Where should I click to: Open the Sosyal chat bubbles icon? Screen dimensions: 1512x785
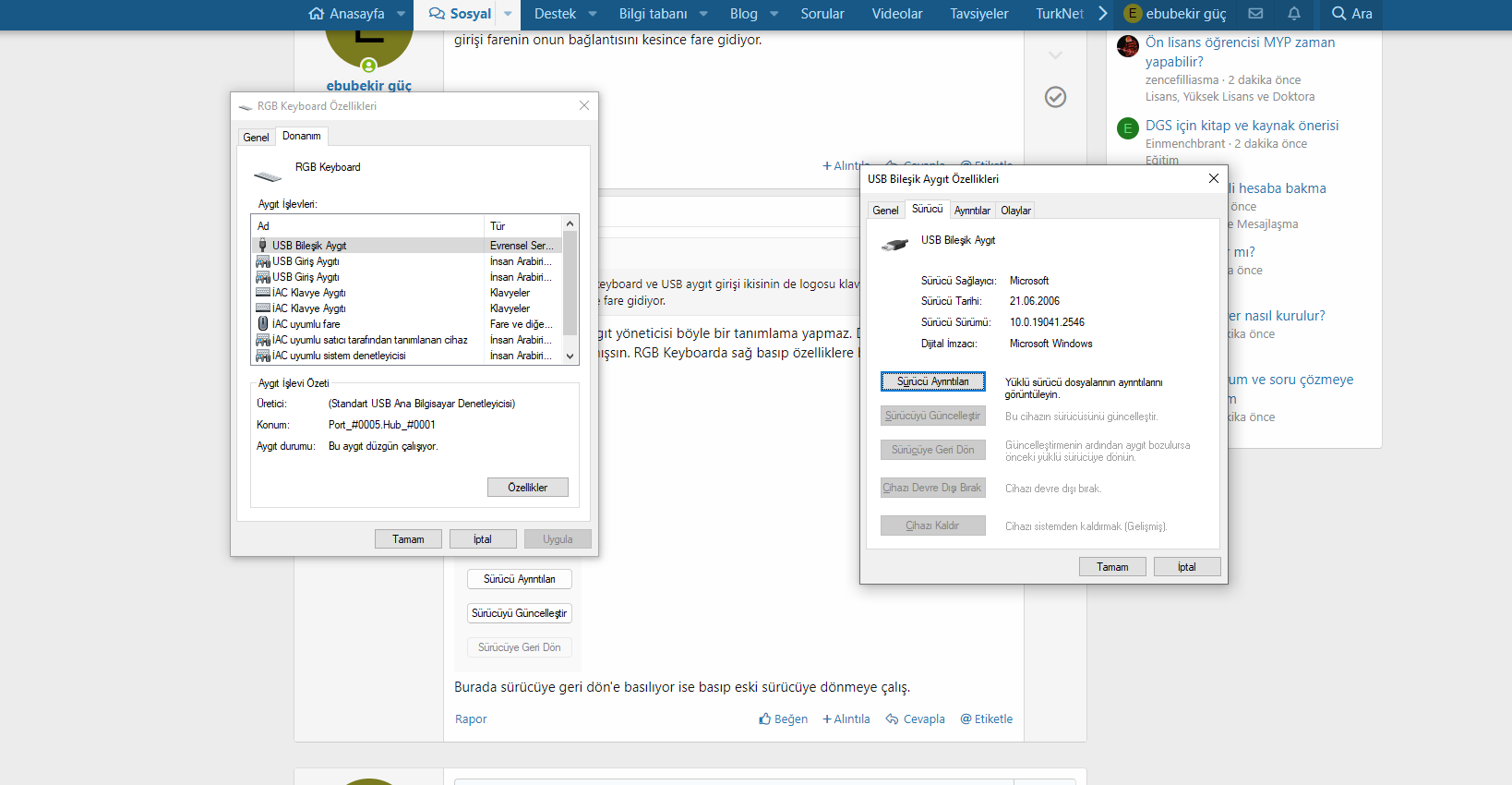pyautogui.click(x=437, y=14)
